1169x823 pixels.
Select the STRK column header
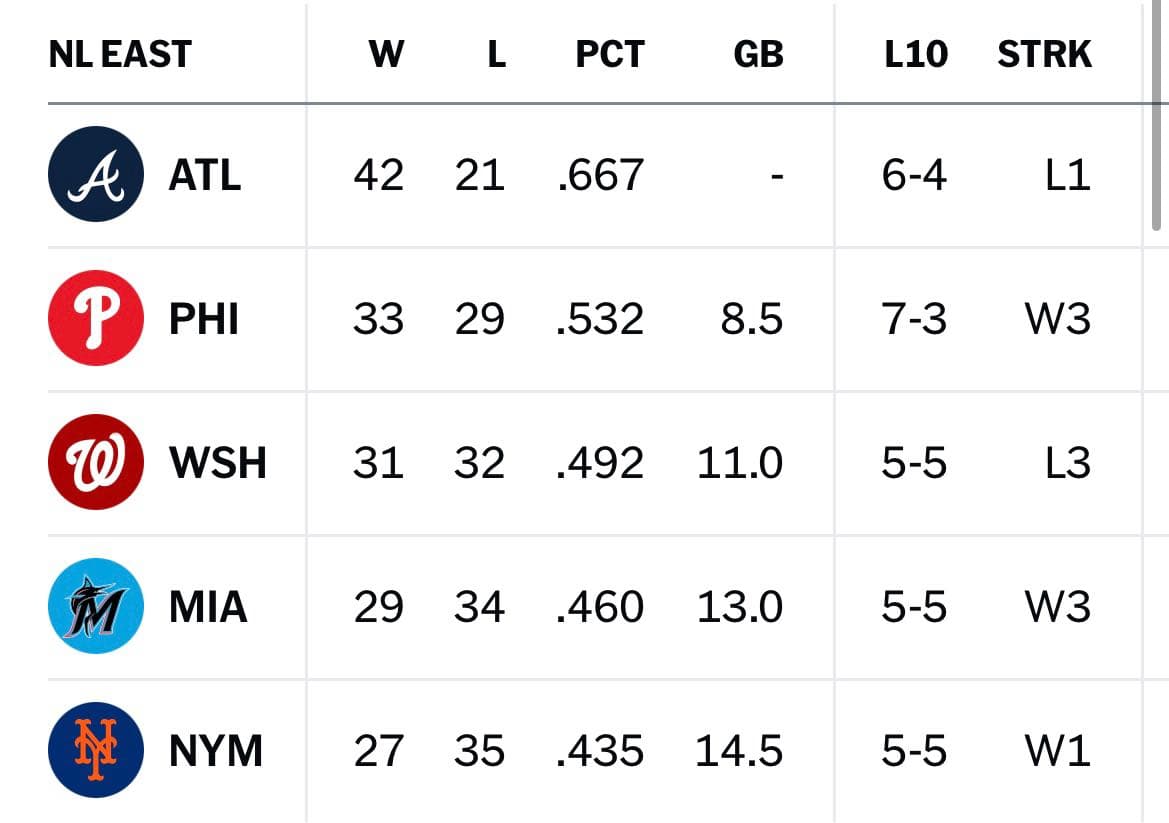click(1044, 54)
